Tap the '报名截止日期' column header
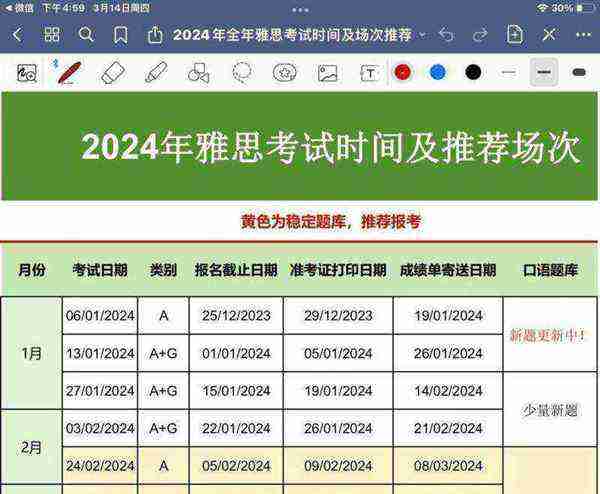The height and width of the screenshot is (494, 600). point(236,270)
